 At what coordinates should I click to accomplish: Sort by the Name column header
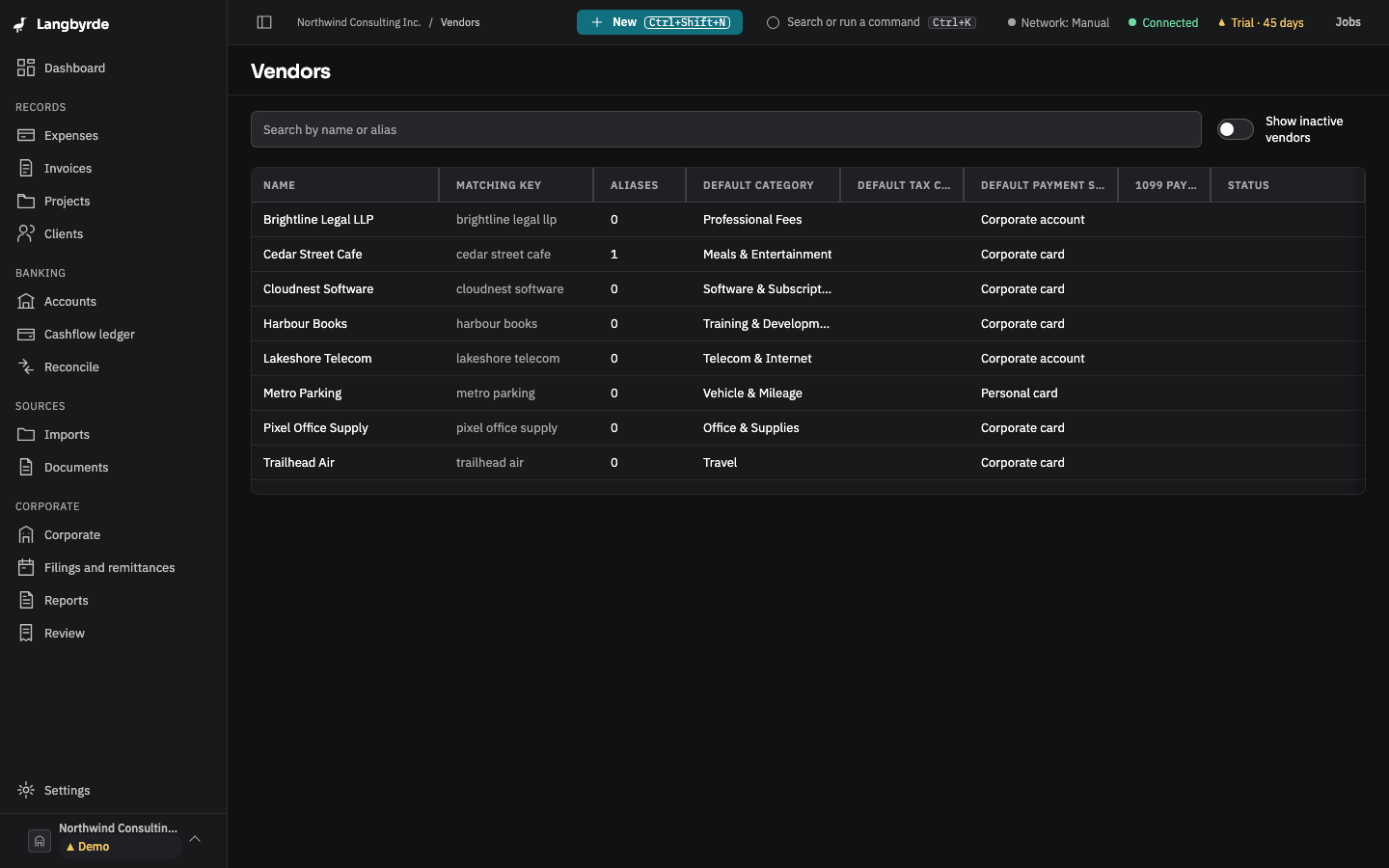(x=344, y=185)
